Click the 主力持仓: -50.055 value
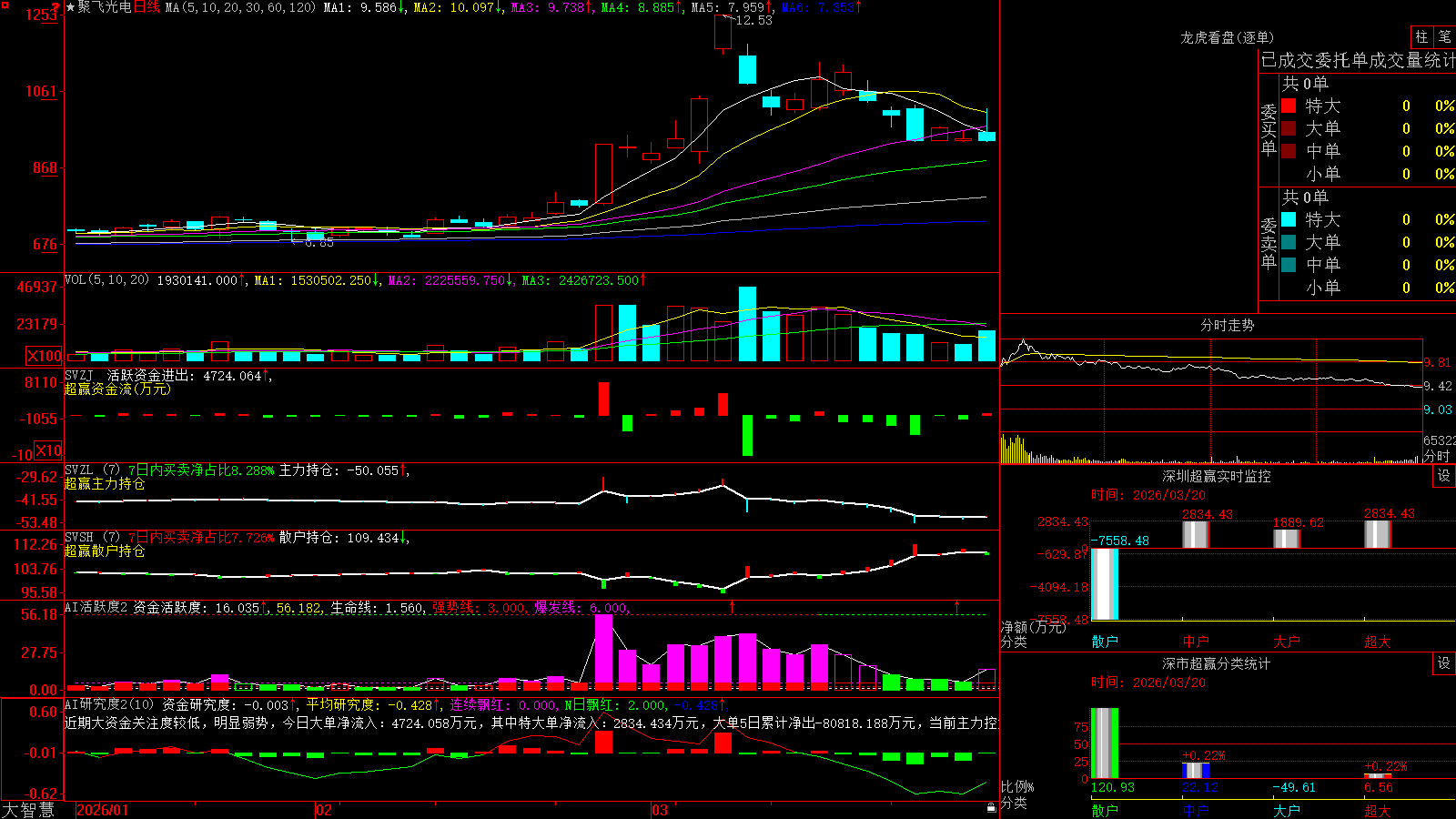The width and height of the screenshot is (1456, 819). [339, 470]
